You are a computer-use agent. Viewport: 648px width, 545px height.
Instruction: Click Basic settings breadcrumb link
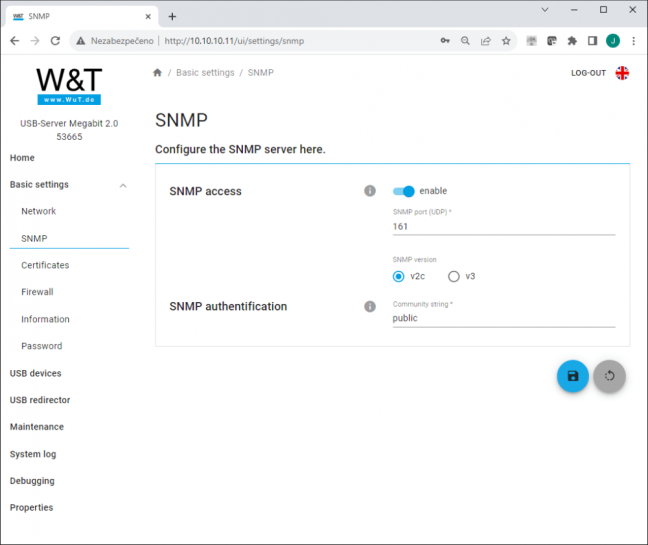[x=205, y=73]
